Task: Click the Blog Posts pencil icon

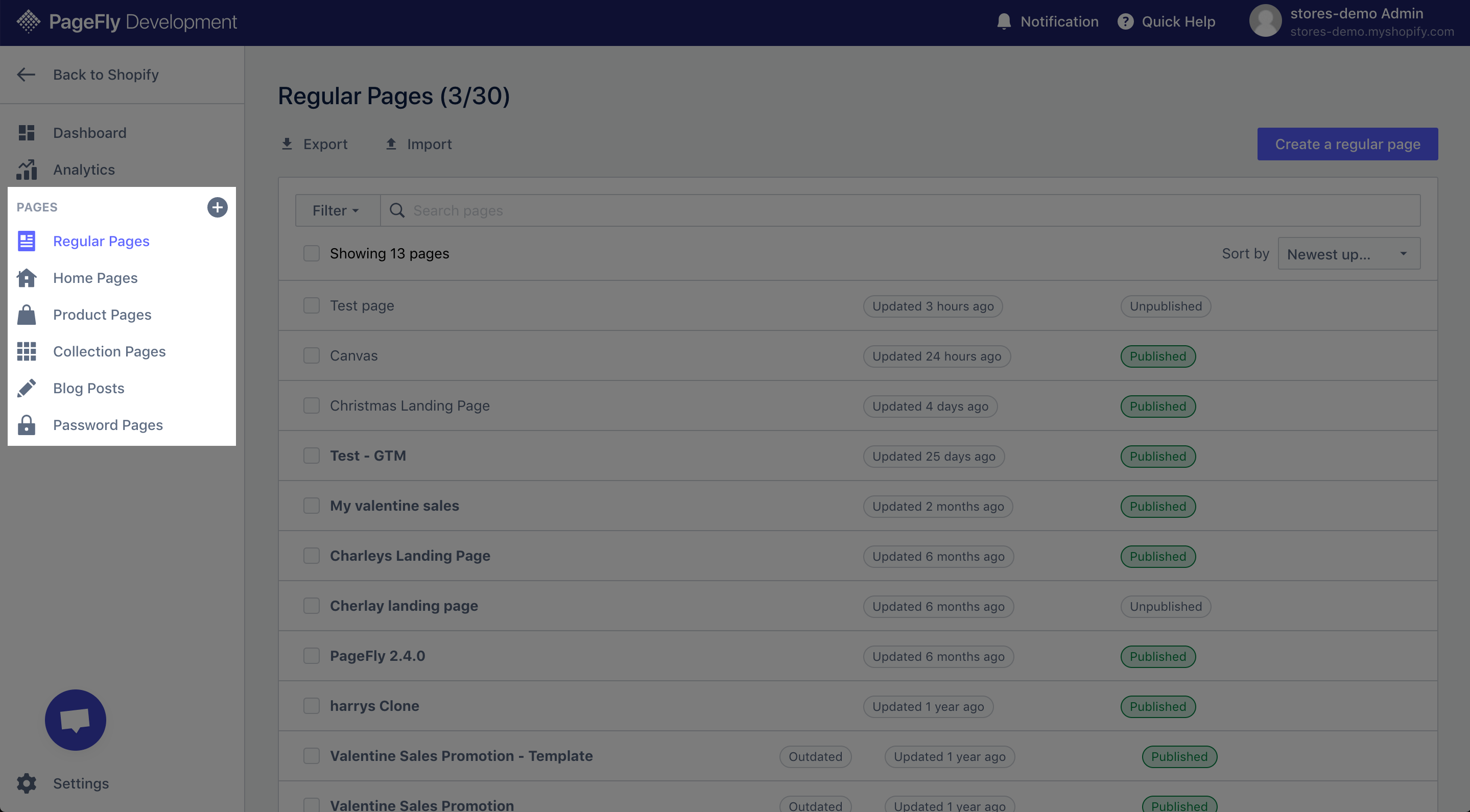Action: 26,388
